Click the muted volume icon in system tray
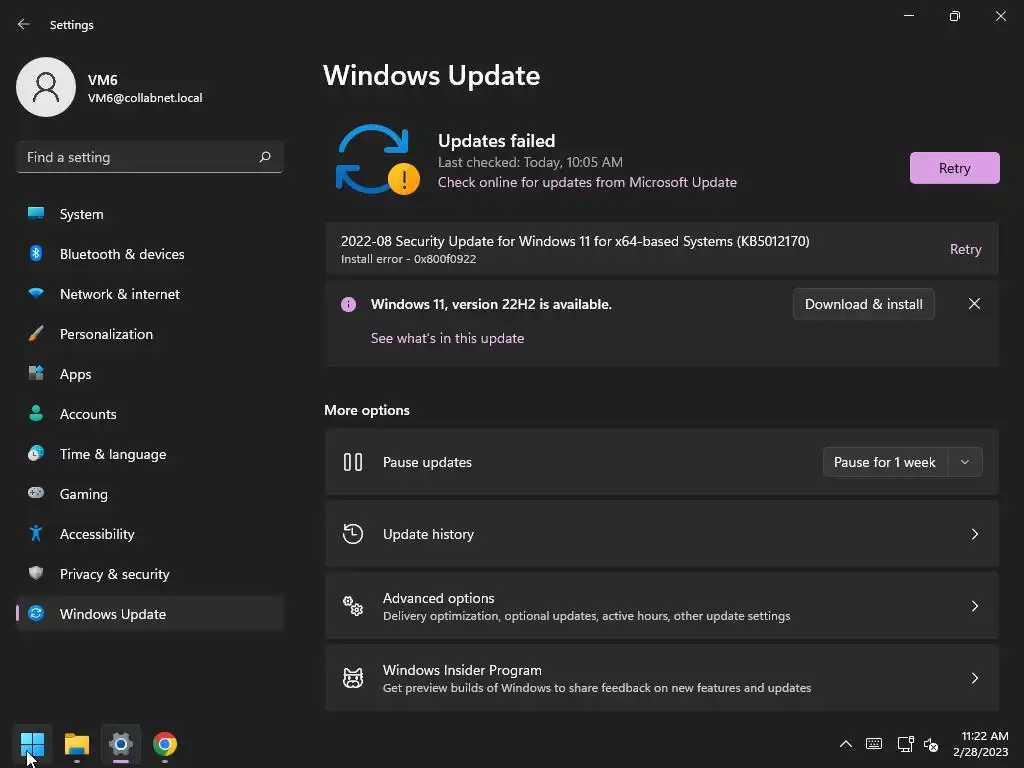 pyautogui.click(x=931, y=744)
